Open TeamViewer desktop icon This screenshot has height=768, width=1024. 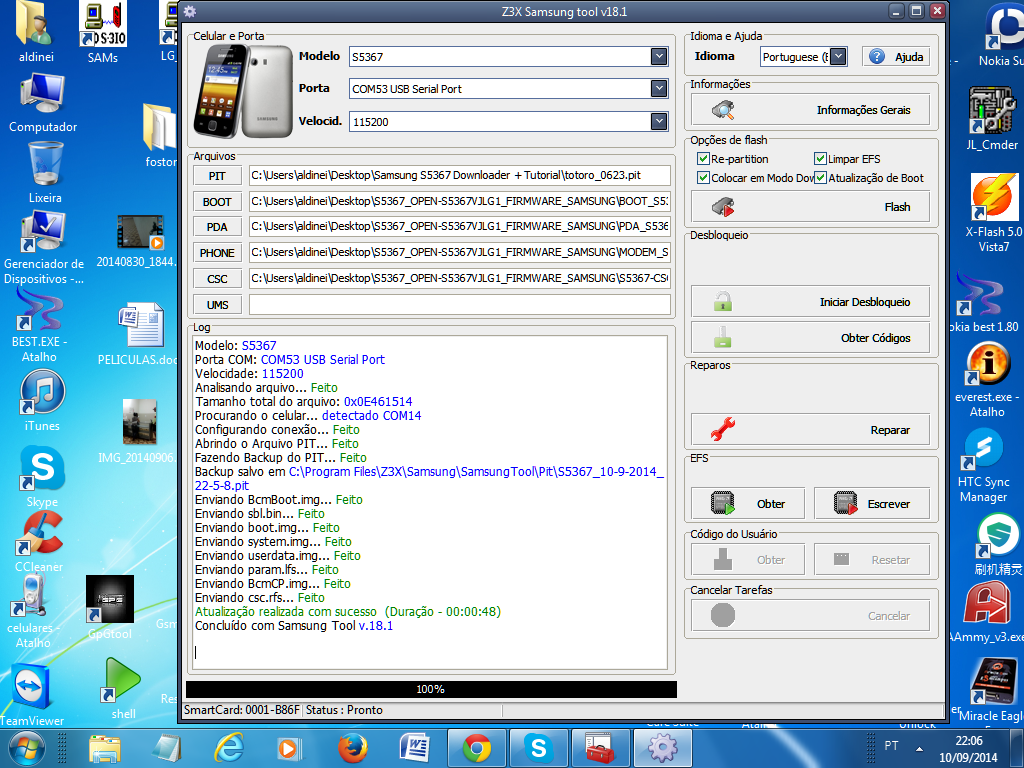point(31,696)
